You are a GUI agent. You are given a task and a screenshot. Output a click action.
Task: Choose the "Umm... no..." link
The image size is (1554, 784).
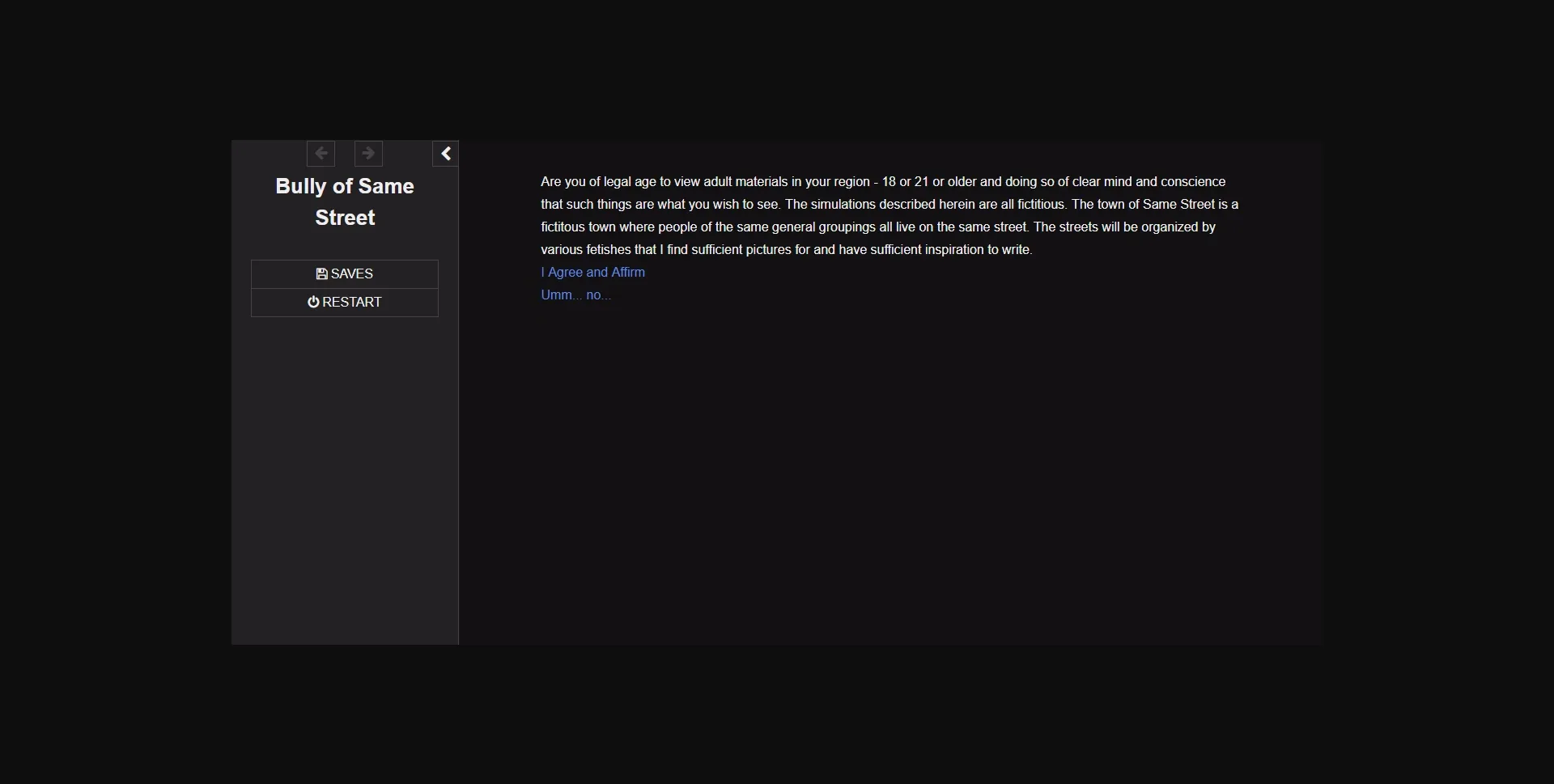(575, 295)
